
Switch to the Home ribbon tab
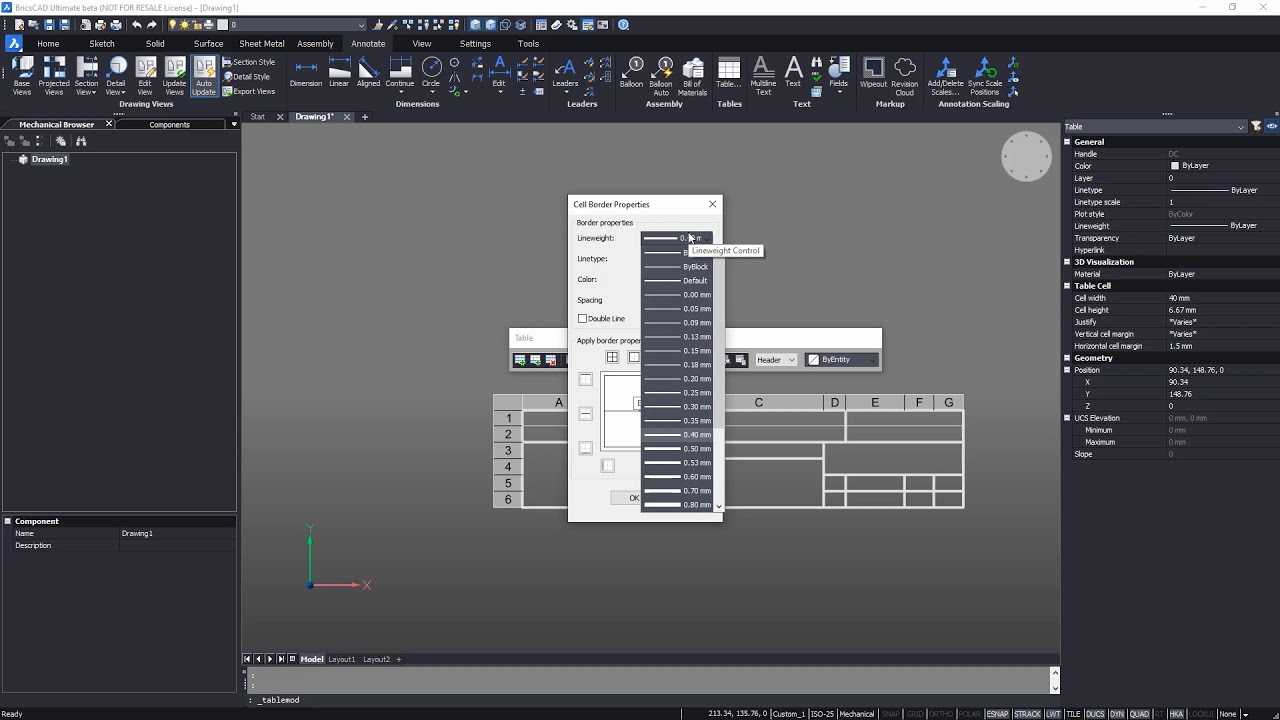[48, 44]
